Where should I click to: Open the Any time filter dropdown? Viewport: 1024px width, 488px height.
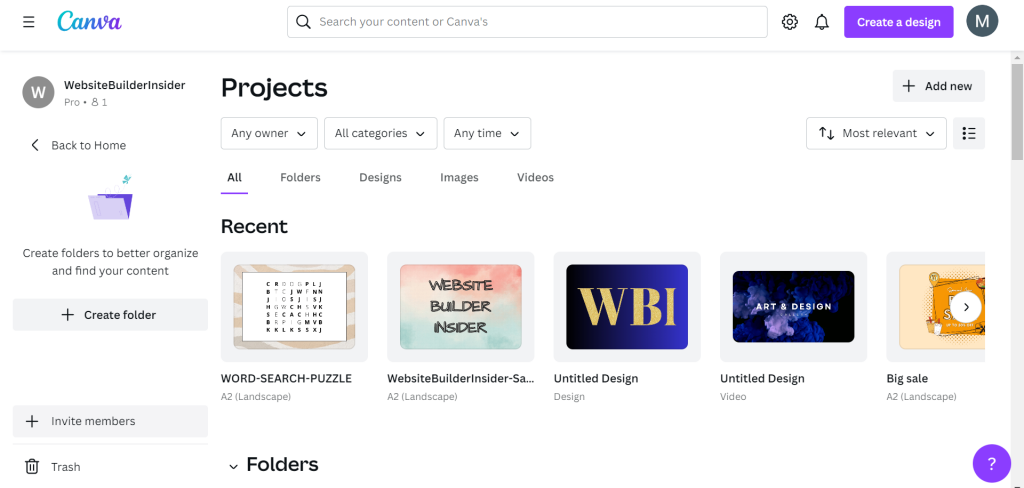[x=487, y=133]
